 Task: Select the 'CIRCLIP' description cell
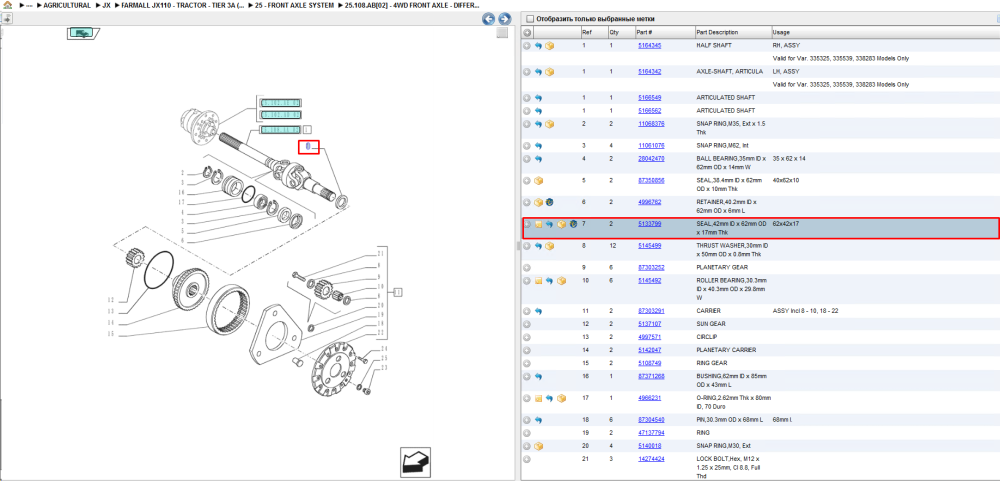(x=707, y=337)
